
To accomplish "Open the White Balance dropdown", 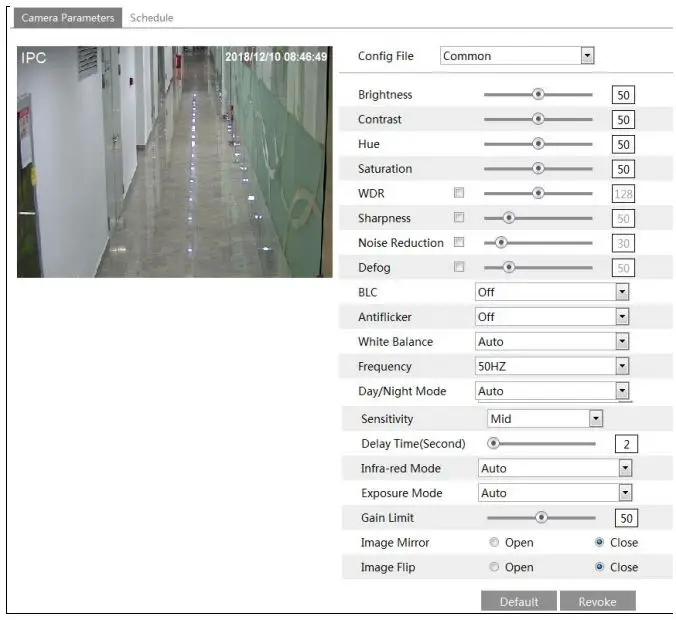I will pos(552,341).
